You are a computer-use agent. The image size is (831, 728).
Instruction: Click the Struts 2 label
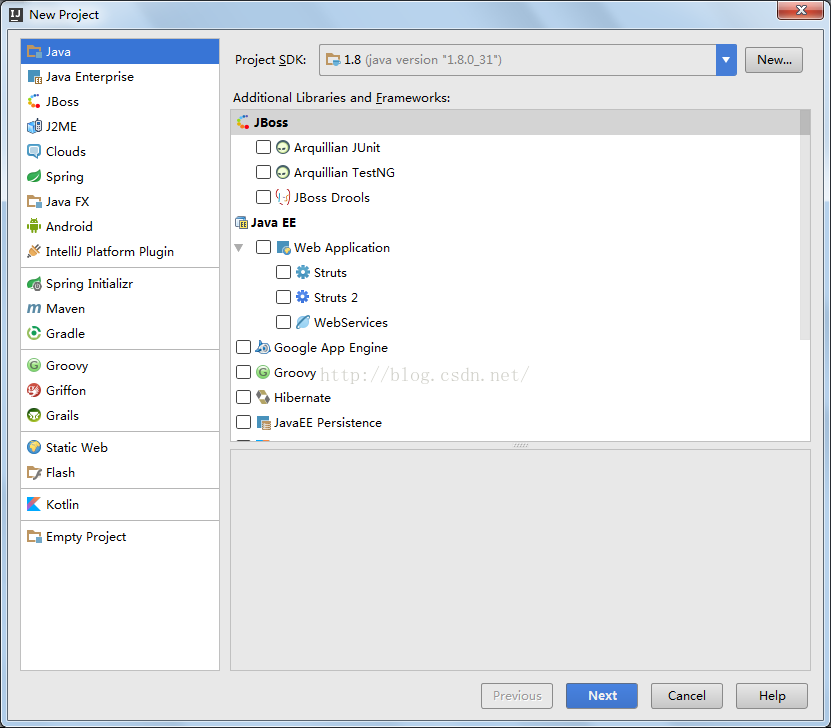click(335, 298)
